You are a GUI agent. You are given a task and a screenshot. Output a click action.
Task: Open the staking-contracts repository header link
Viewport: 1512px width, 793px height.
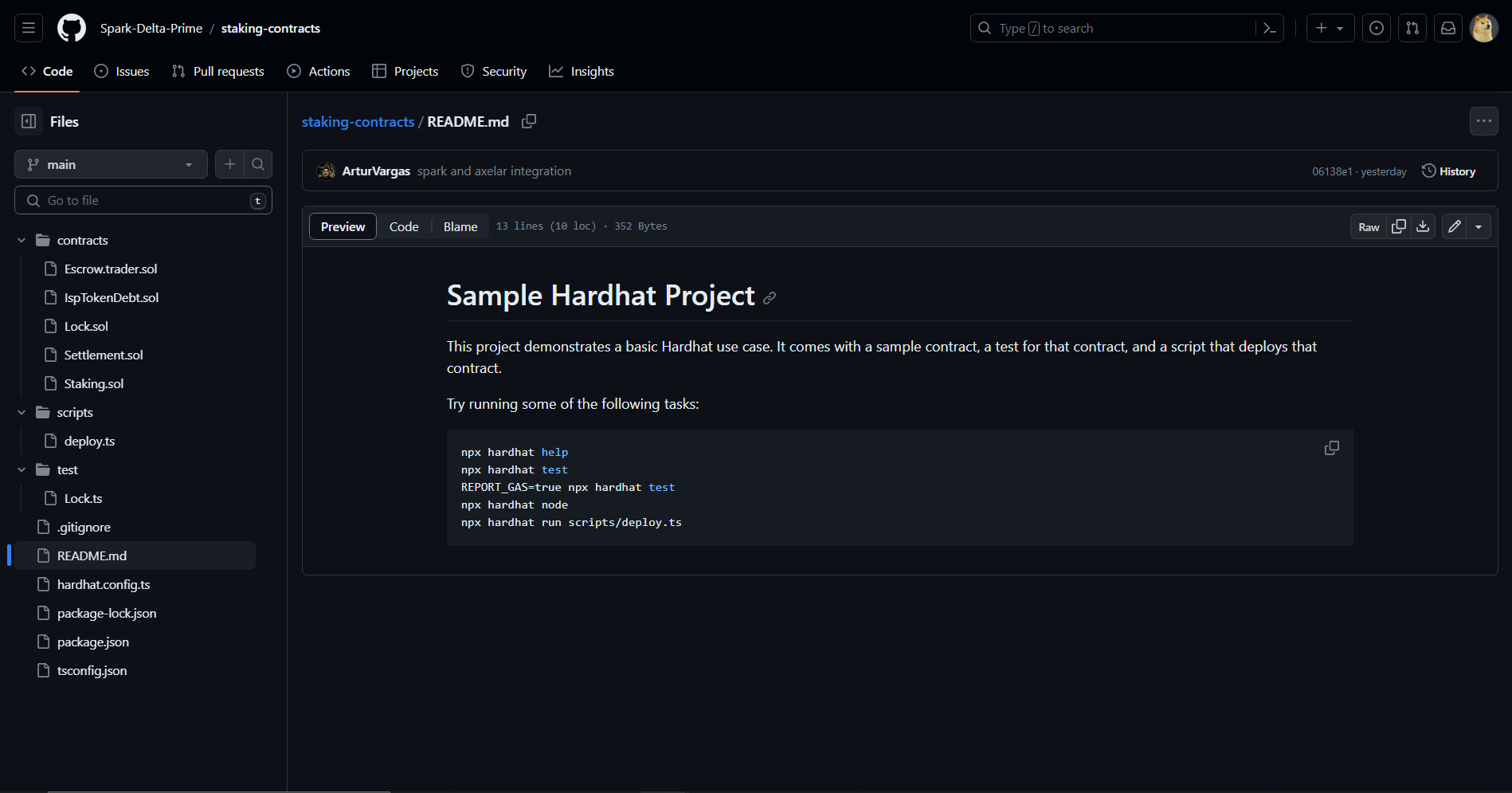click(271, 28)
